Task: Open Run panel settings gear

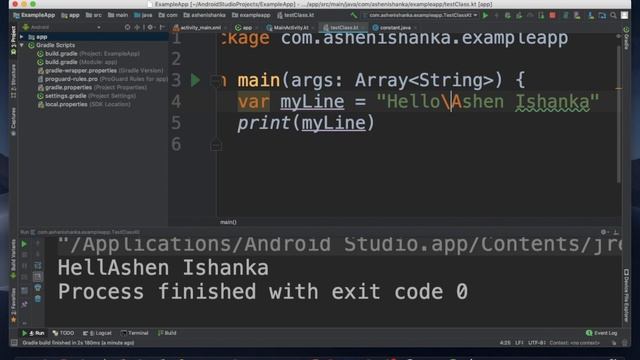Action: click(604, 232)
